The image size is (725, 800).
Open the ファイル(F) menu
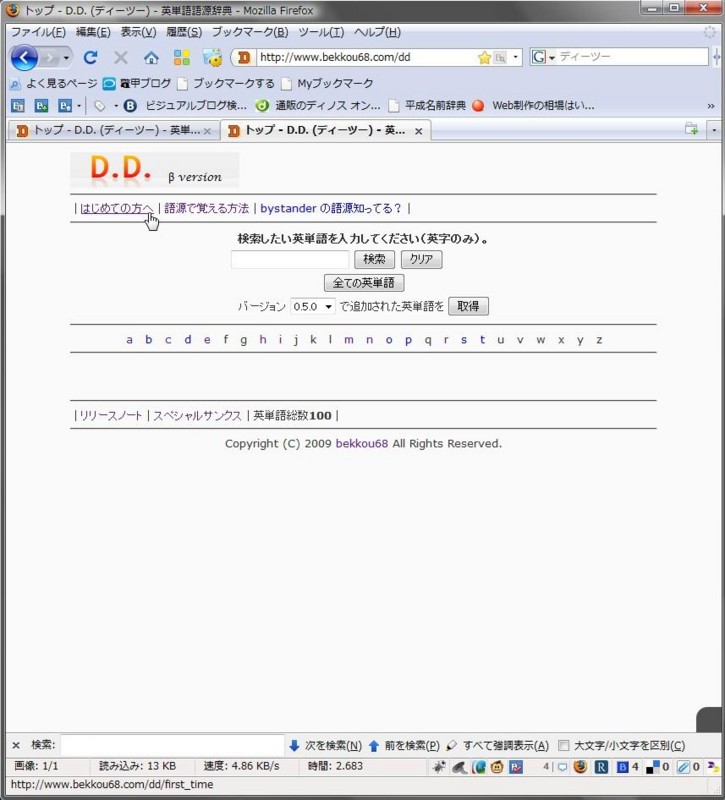[38, 32]
